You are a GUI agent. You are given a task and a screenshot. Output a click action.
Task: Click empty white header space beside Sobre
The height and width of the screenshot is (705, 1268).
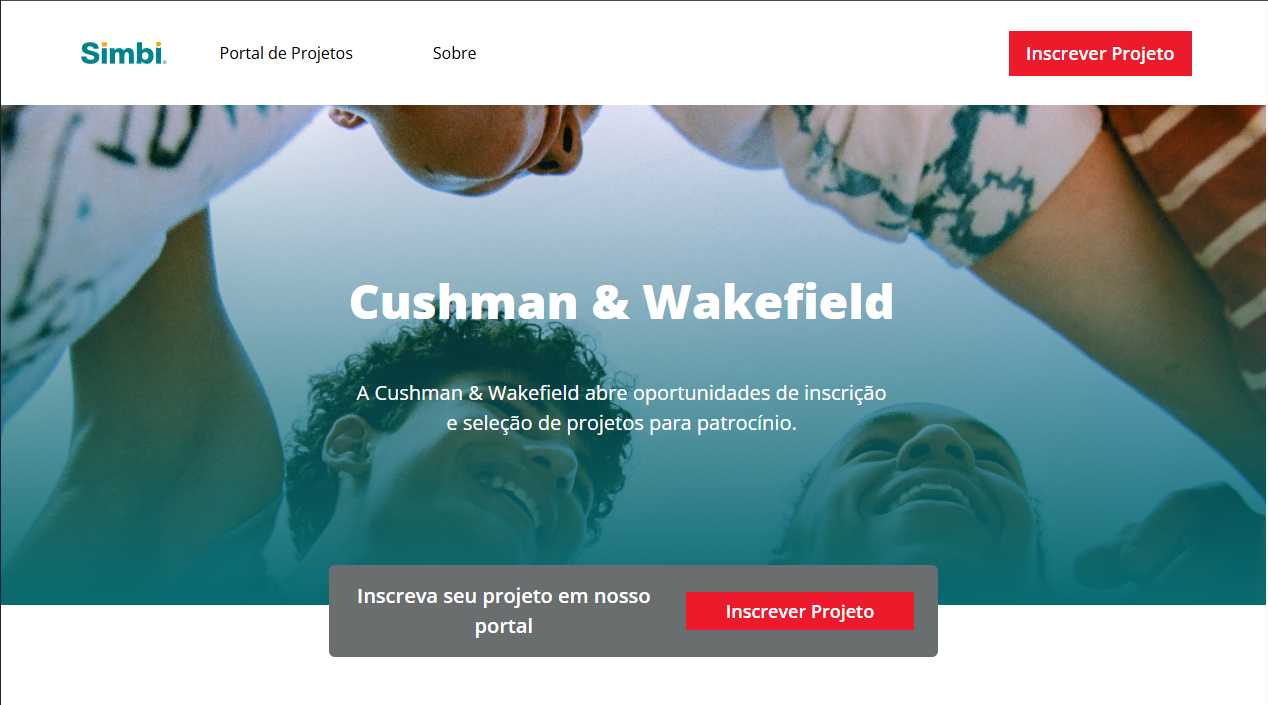click(740, 53)
